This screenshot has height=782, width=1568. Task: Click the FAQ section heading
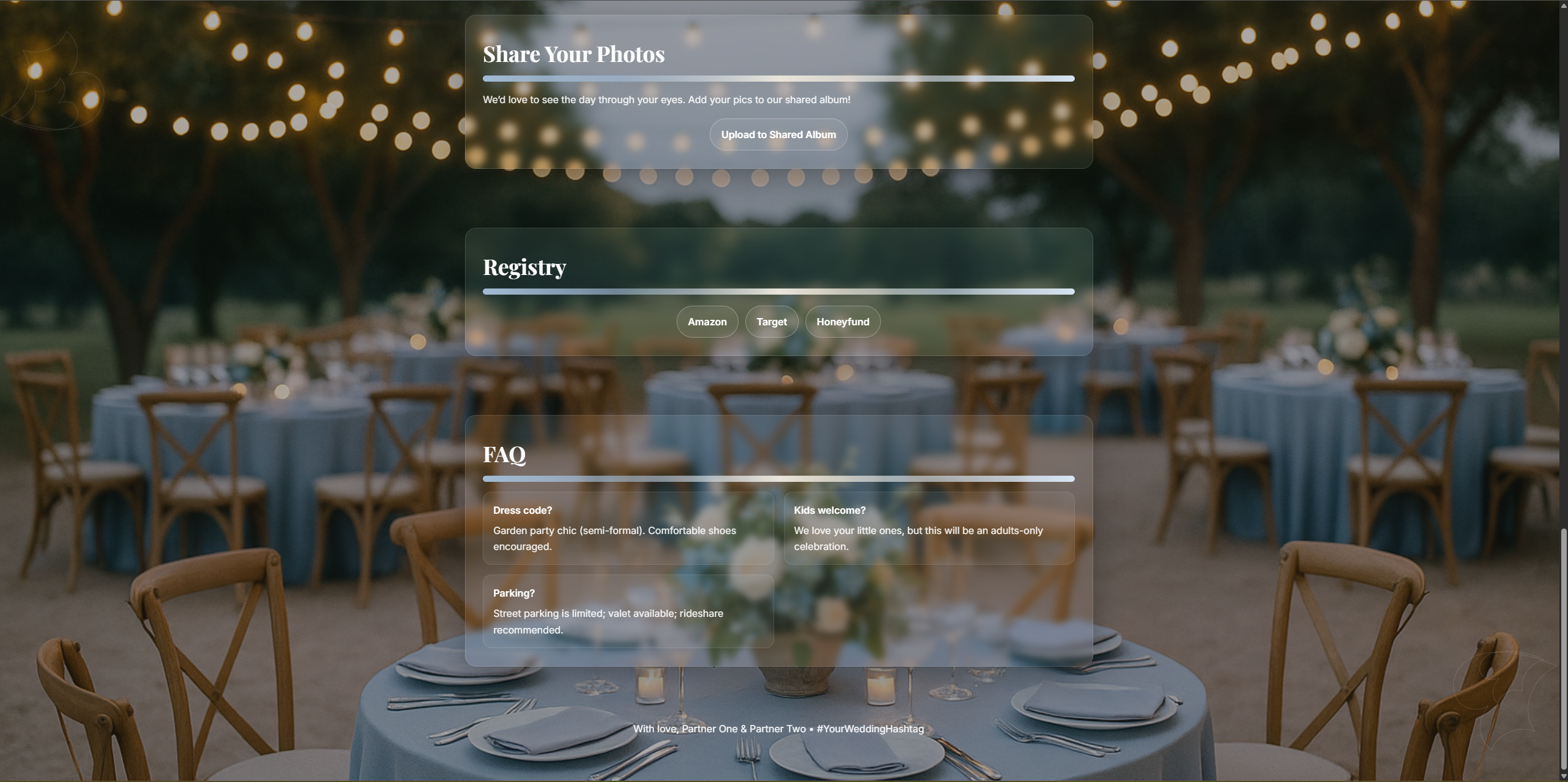point(504,454)
